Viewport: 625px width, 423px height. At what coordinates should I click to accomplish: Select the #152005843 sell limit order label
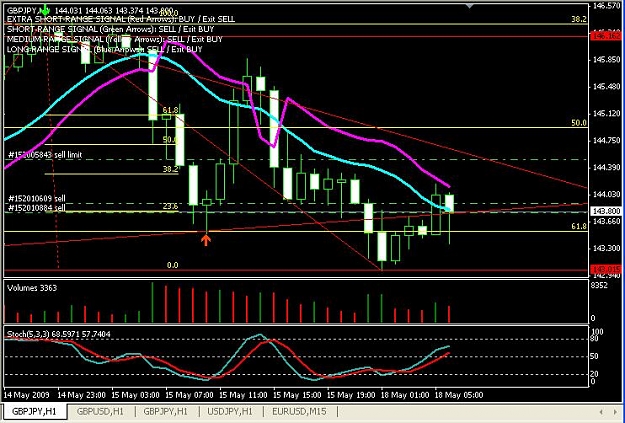click(45, 155)
